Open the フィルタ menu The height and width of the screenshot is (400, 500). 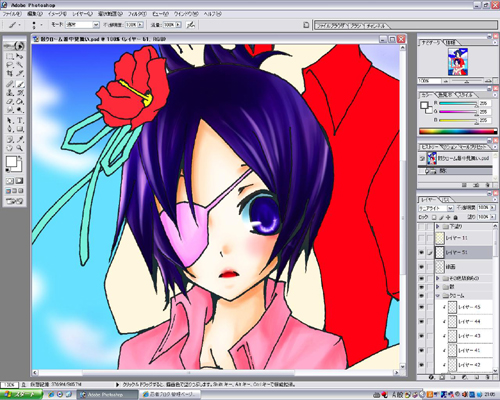137,14
